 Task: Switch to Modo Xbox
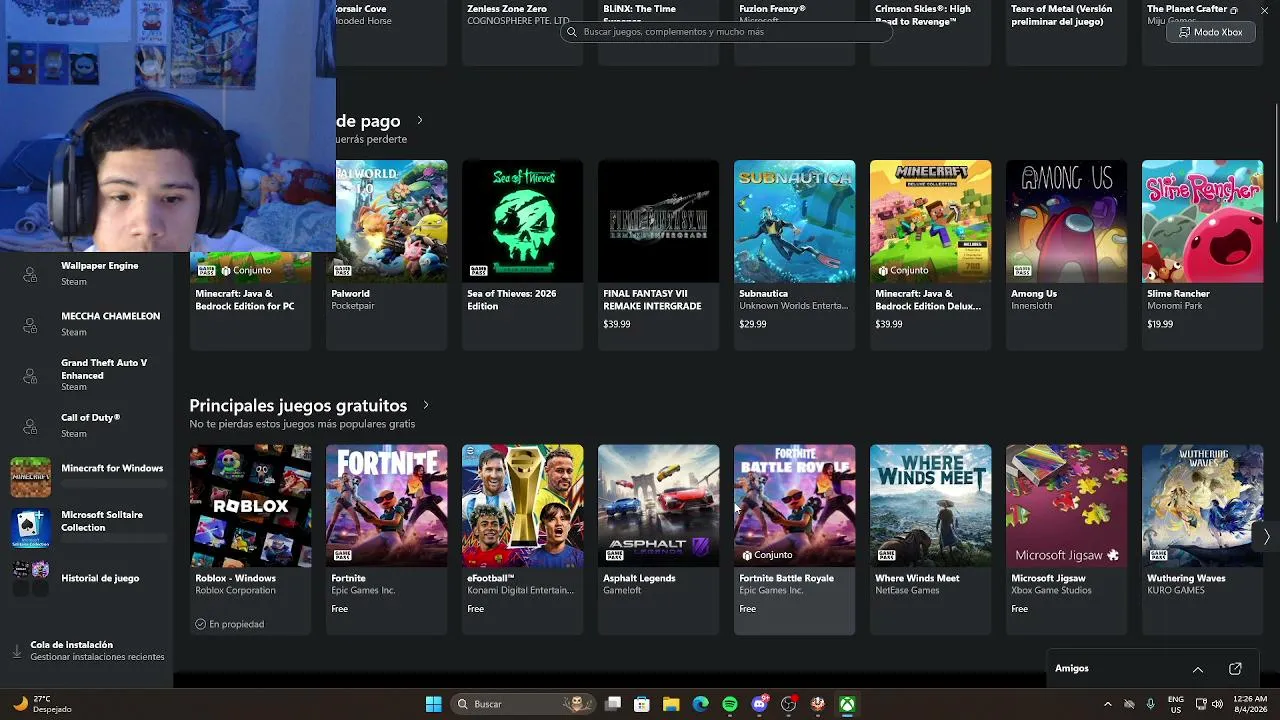(x=1211, y=32)
